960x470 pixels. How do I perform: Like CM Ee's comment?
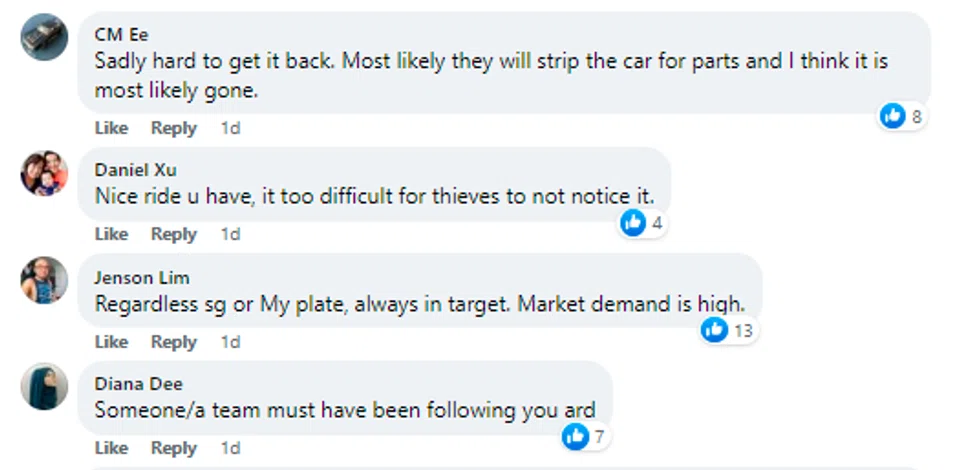coord(111,128)
